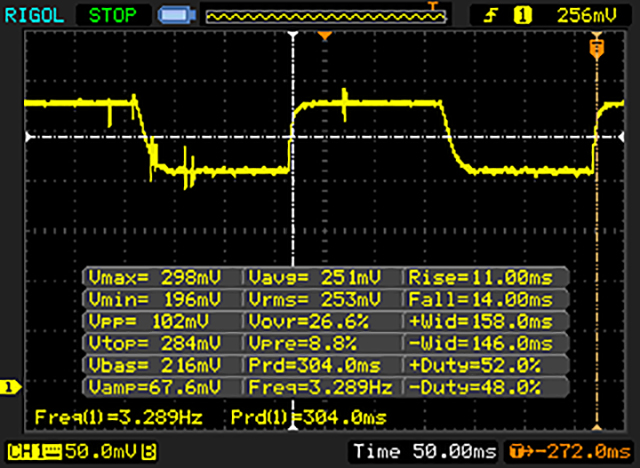Click the Vbas= 216mV measurement
Viewport: 640px width, 468px height.
pyautogui.click(x=155, y=365)
